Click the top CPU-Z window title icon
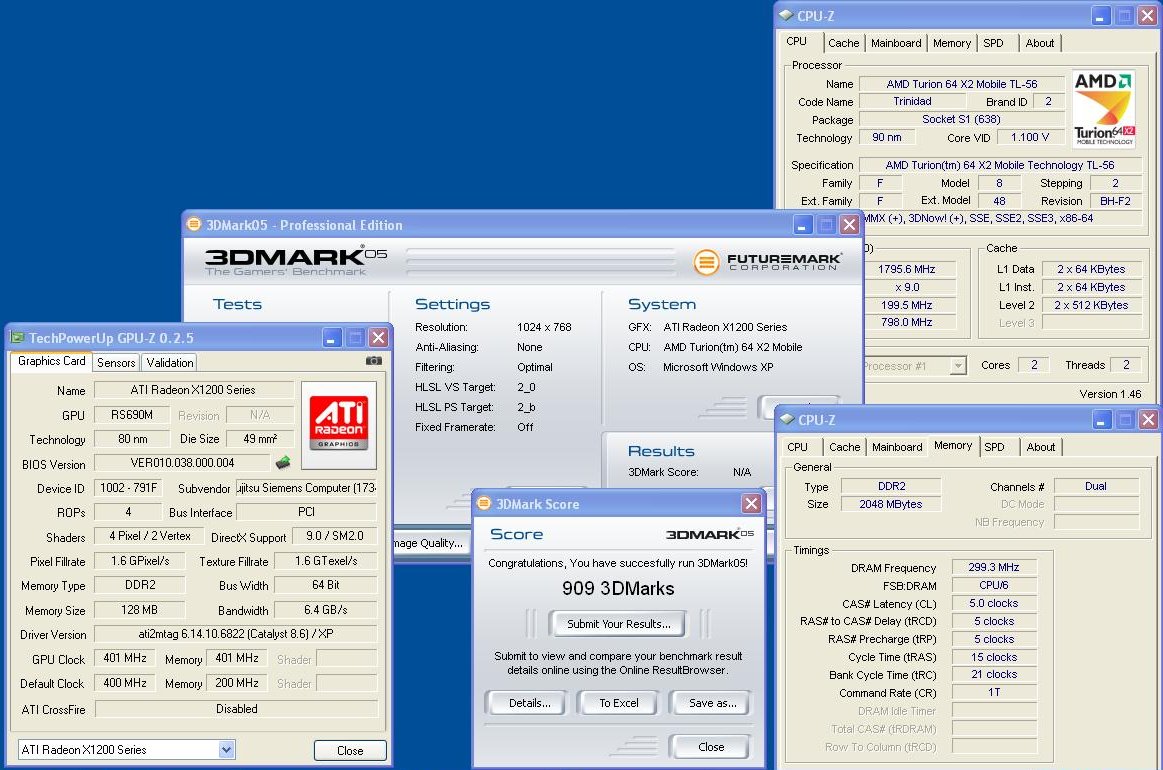1163x770 pixels. tap(786, 16)
